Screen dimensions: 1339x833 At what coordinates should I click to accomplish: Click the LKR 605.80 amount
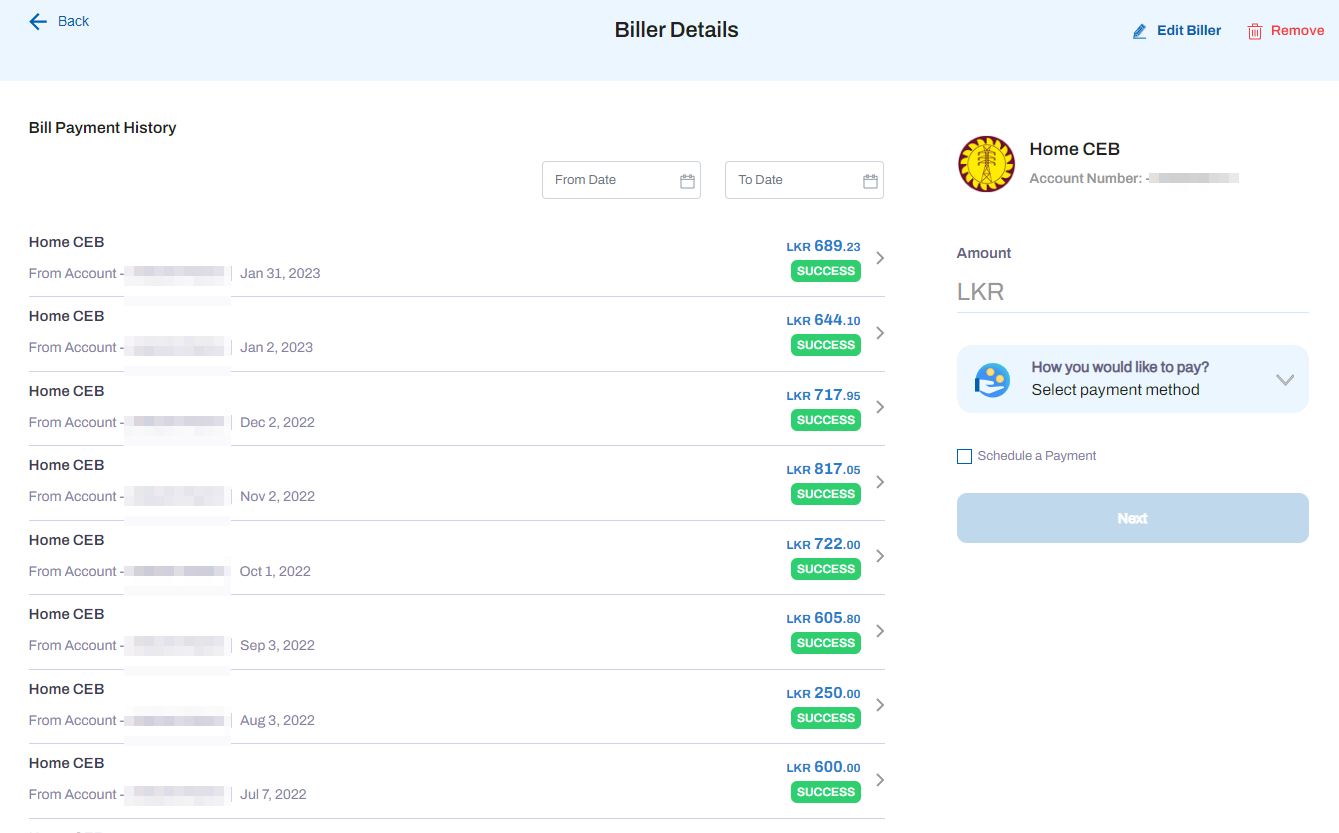(823, 618)
